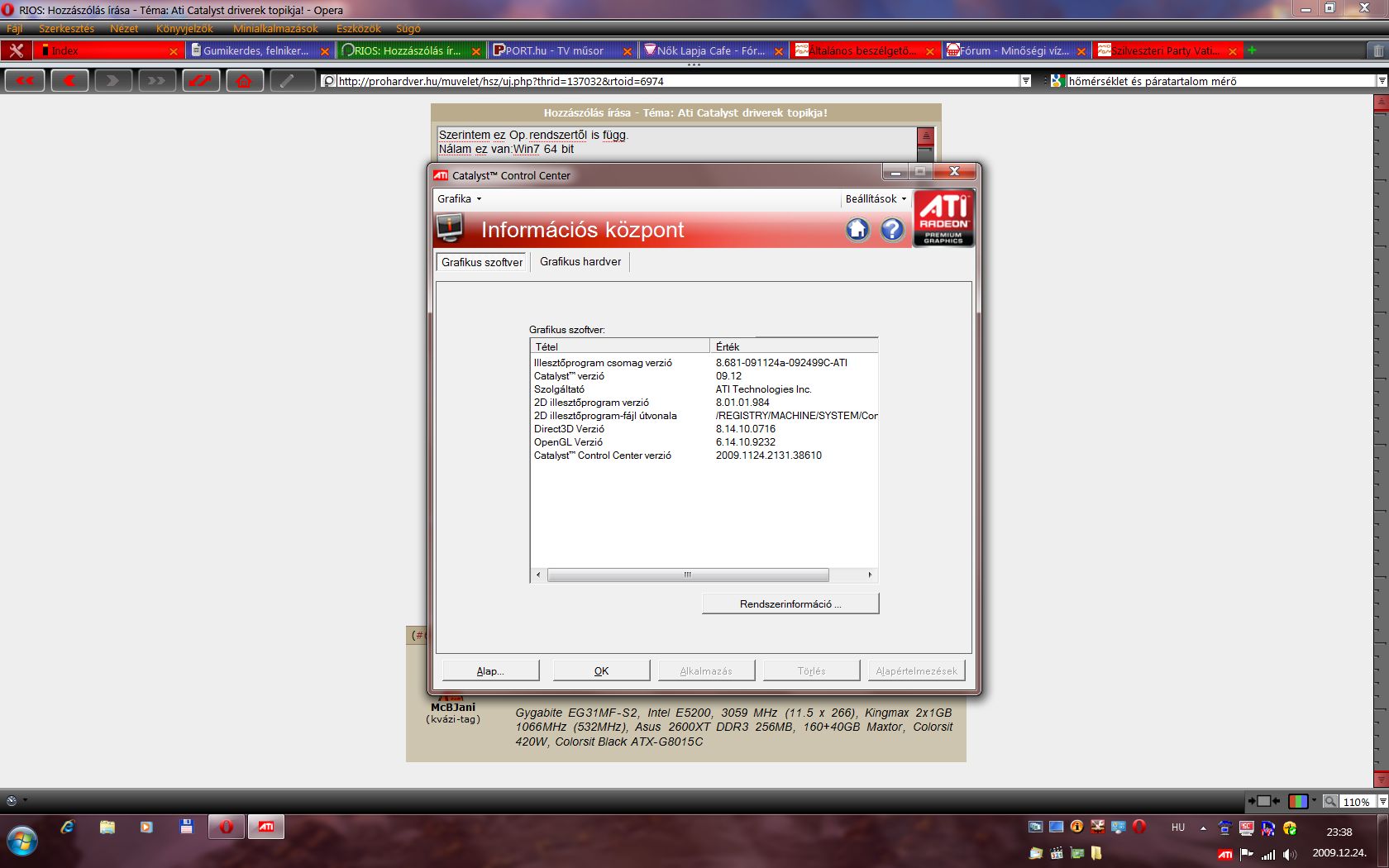Go back one page in Opera
The image size is (1389, 868).
69,80
